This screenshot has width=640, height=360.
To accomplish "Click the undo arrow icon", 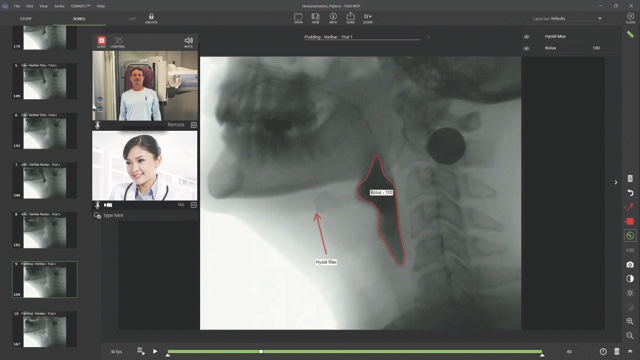I will [x=630, y=193].
